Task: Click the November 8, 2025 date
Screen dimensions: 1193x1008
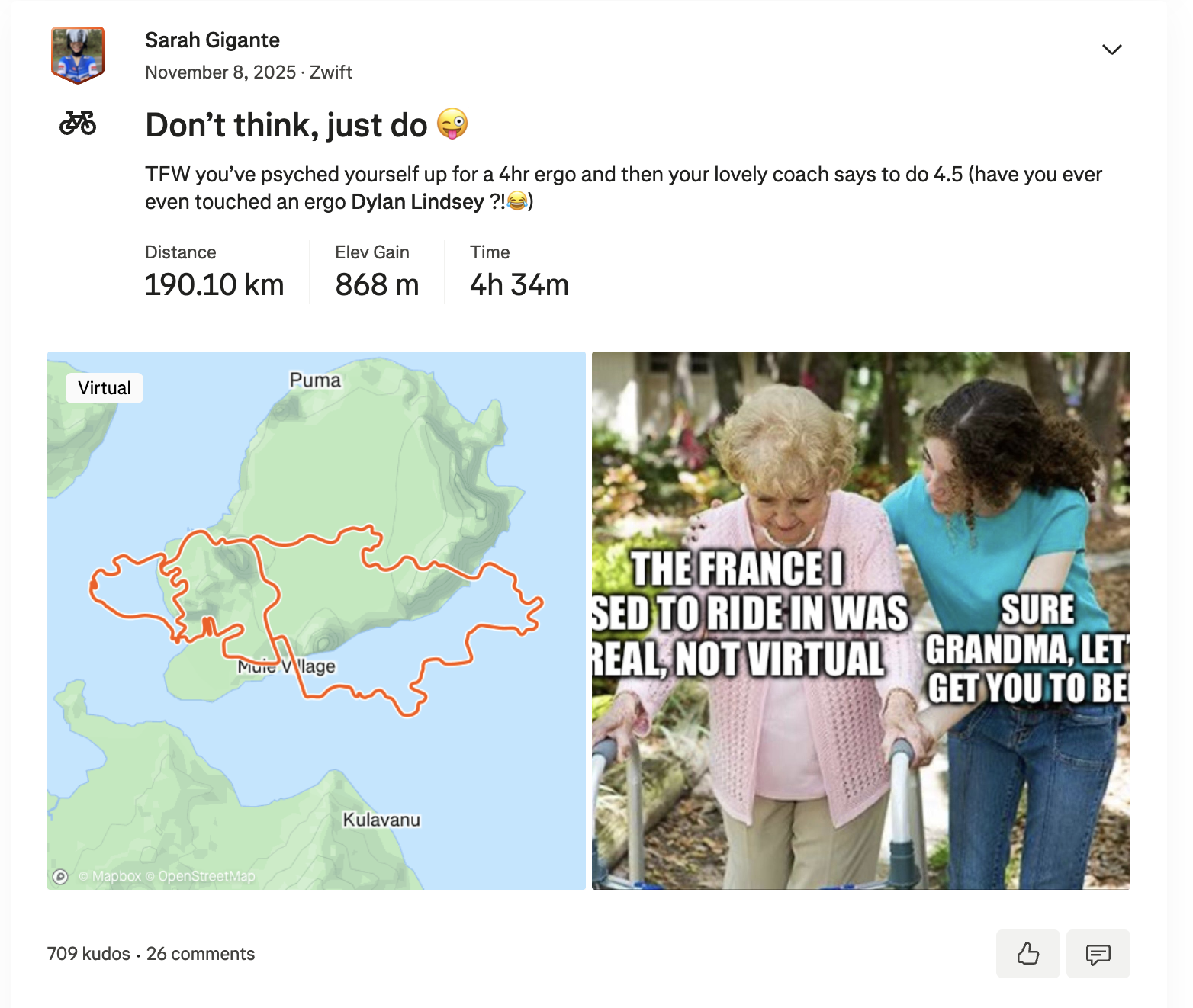Action: [x=219, y=72]
